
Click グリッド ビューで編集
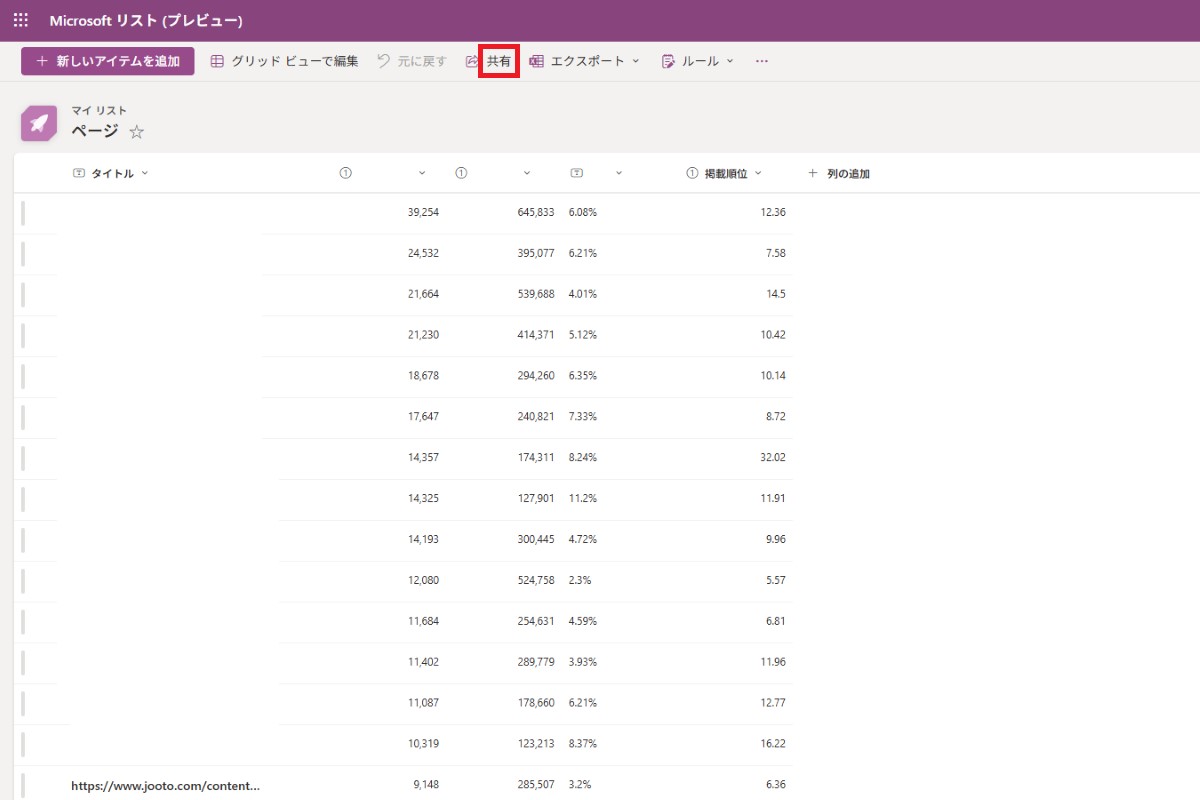pyautogui.click(x=284, y=61)
